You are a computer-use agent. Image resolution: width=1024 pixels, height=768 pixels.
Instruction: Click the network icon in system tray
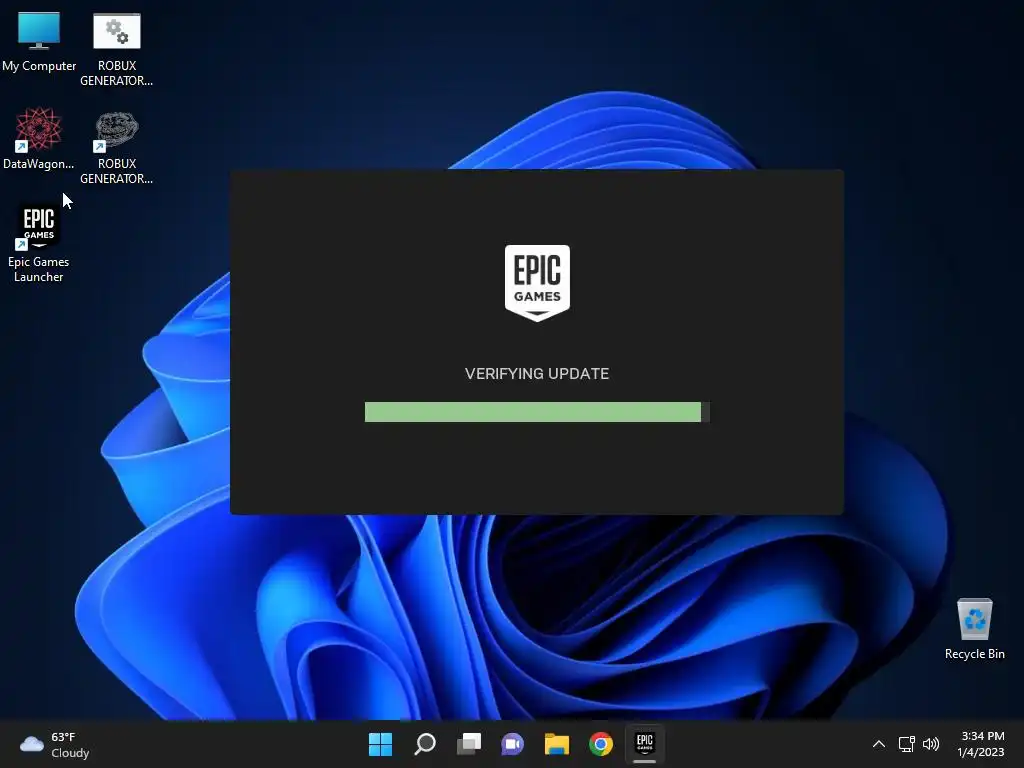[x=906, y=744]
